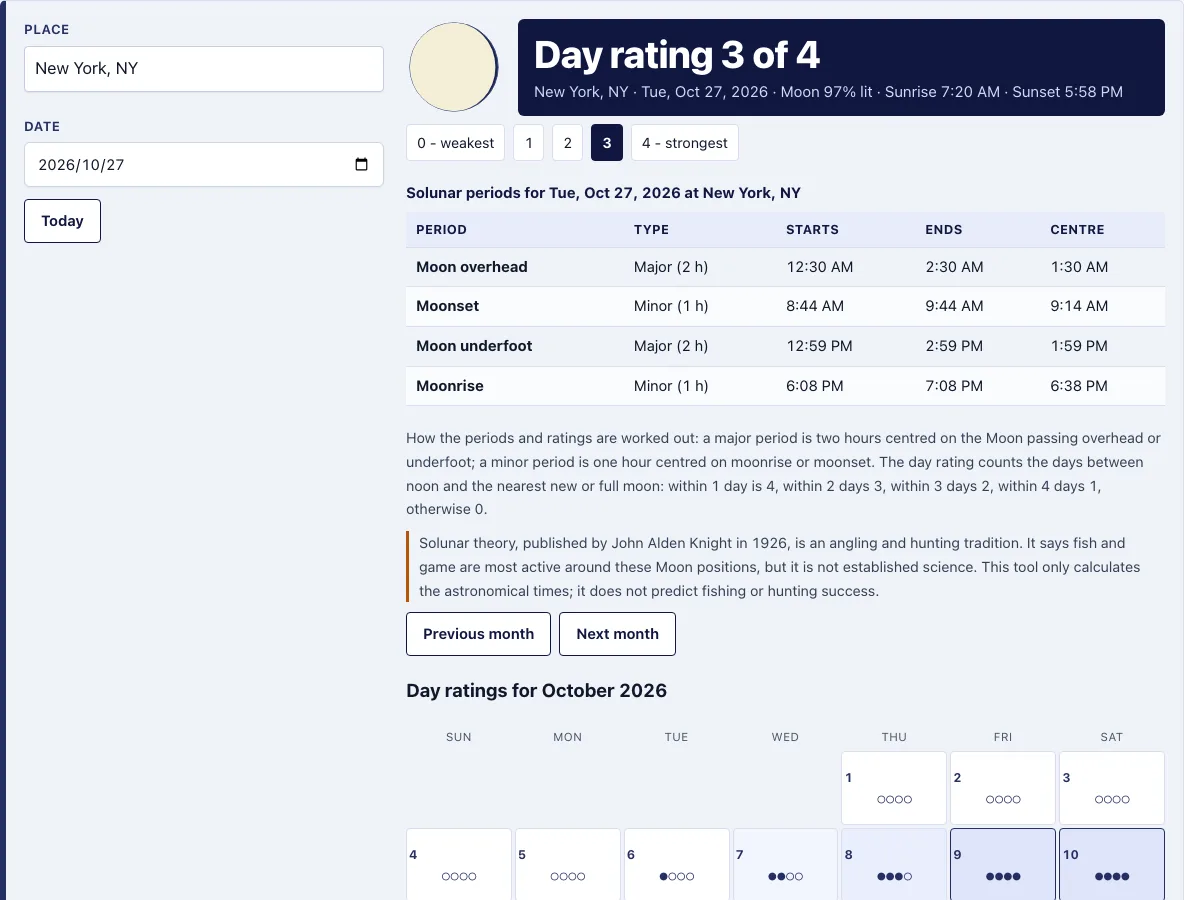Click the moon phase illustration

coord(453,67)
